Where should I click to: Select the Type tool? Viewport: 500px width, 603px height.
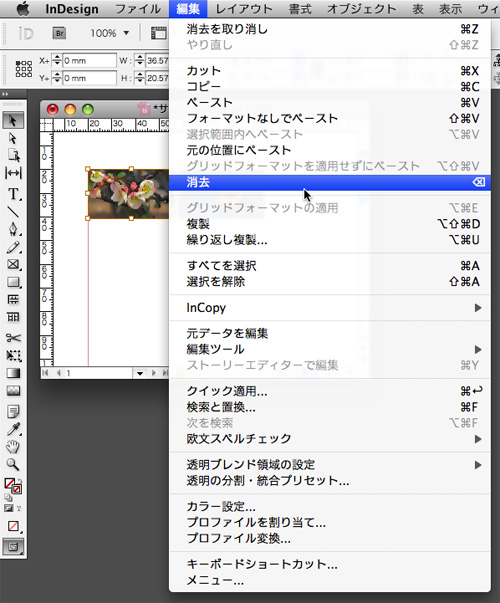pyautogui.click(x=13, y=193)
